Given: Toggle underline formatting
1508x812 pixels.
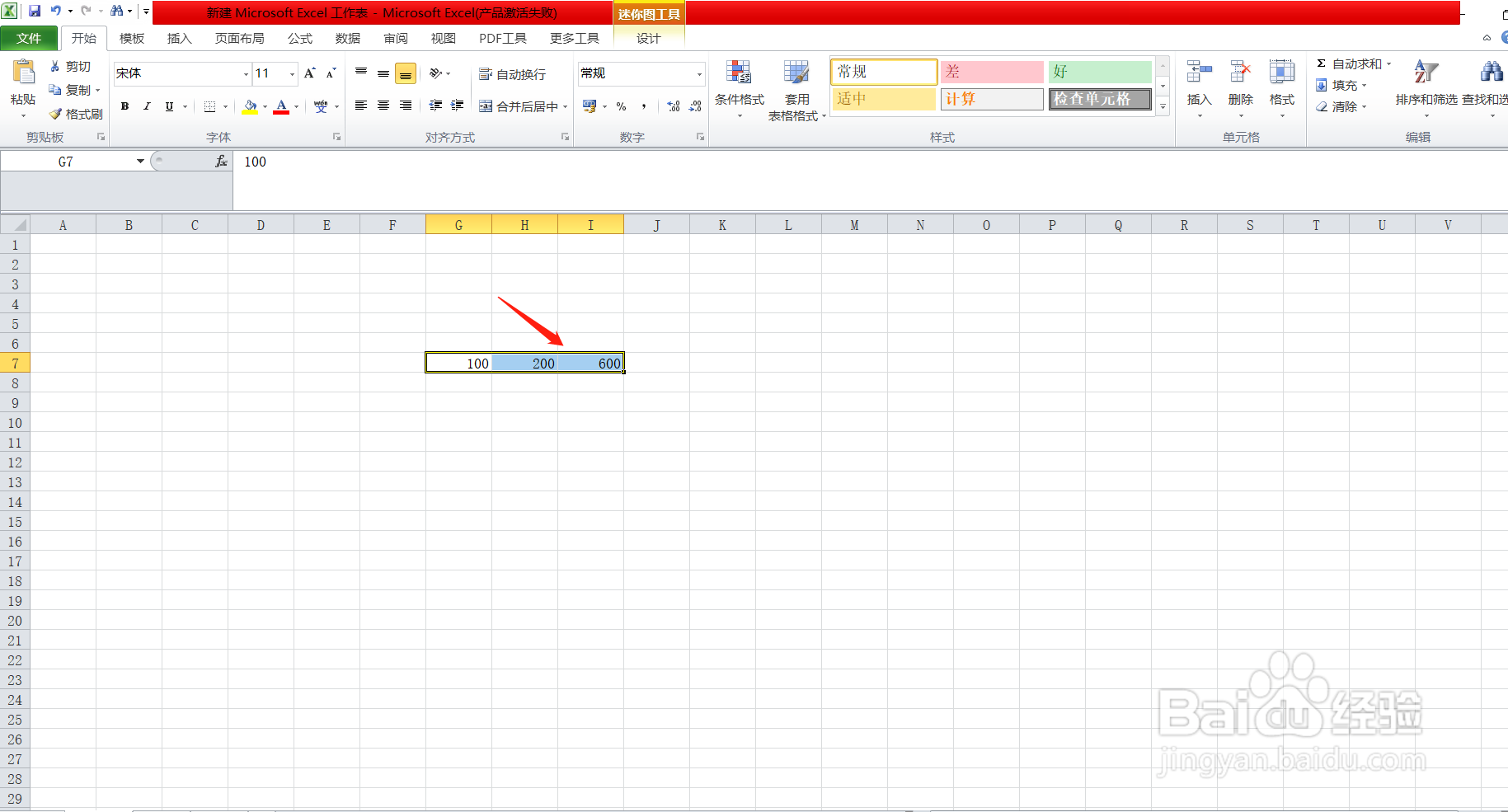Looking at the screenshot, I should pos(169,106).
